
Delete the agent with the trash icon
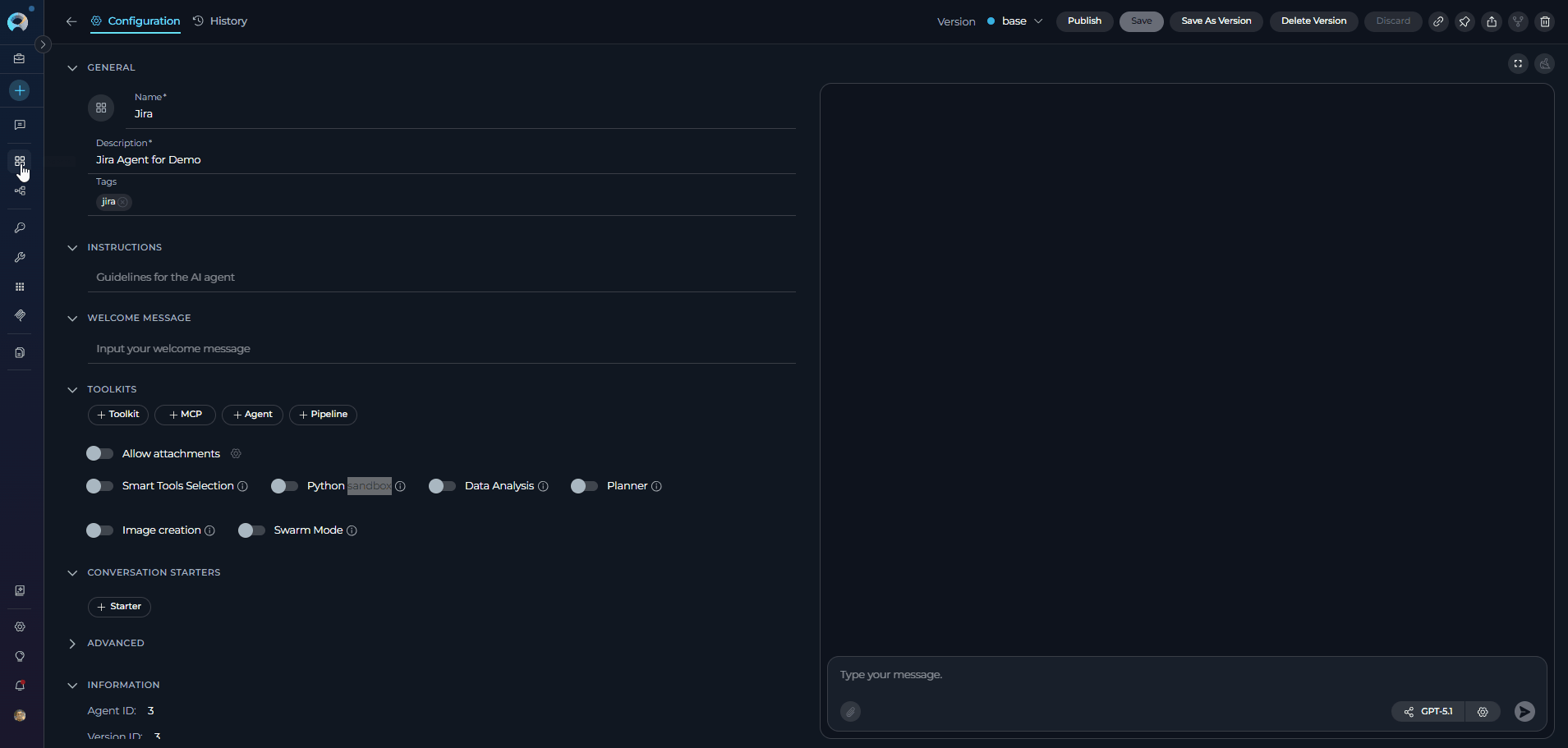click(1545, 21)
